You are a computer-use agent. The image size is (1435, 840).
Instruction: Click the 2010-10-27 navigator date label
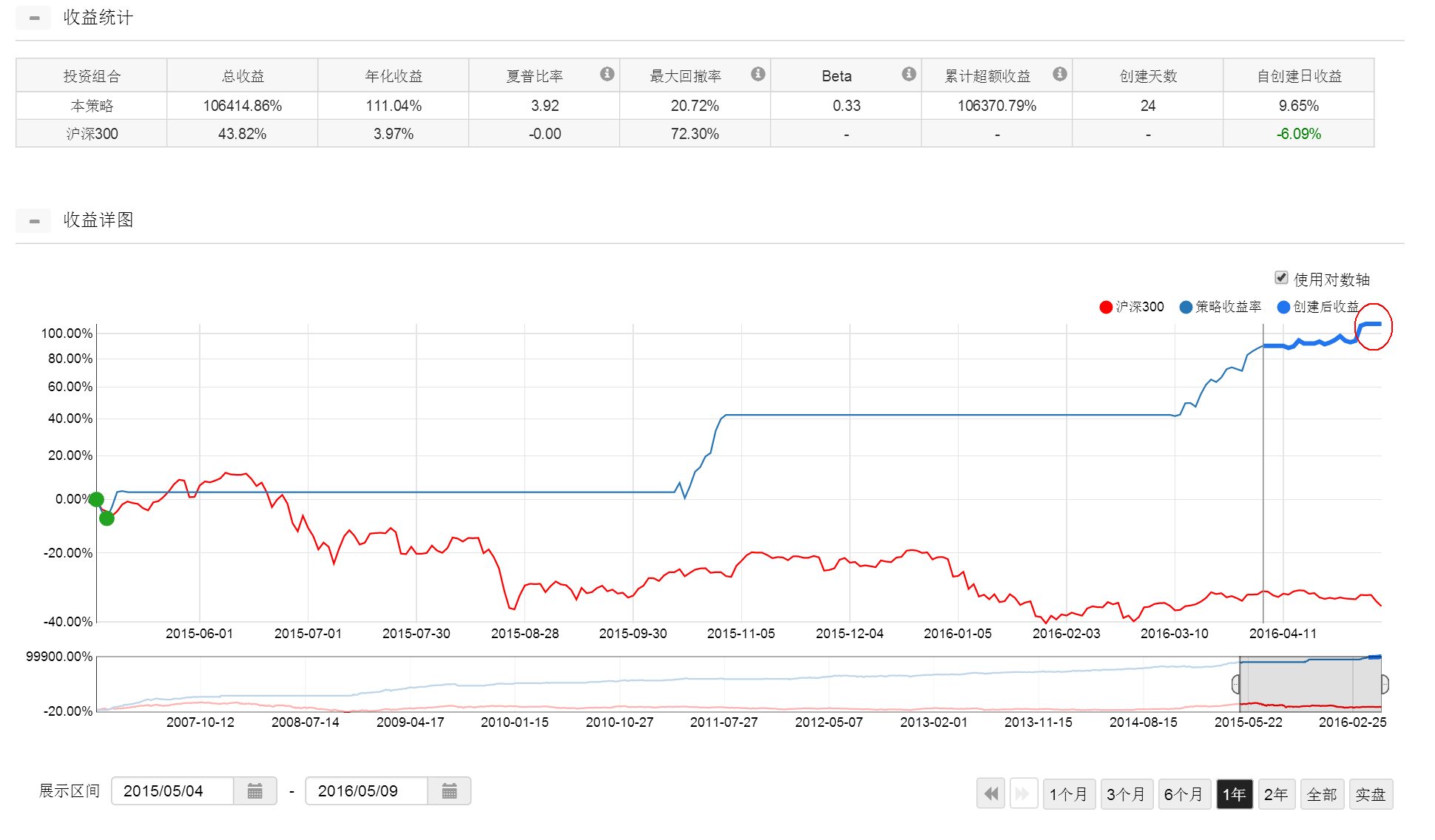(x=620, y=722)
